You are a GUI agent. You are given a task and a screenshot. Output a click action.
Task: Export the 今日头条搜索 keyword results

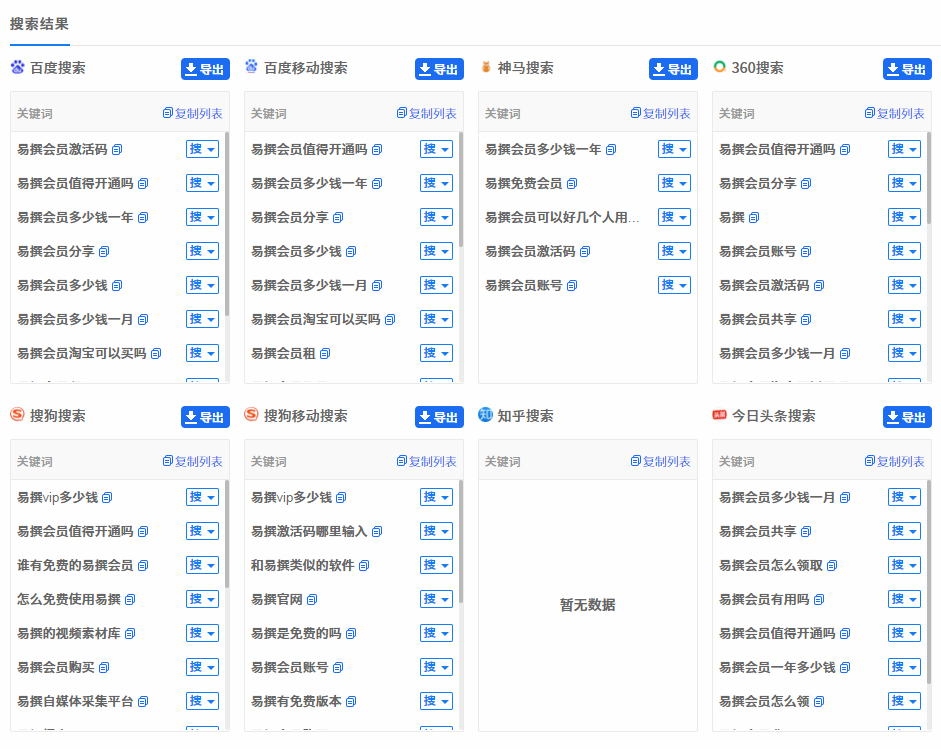pyautogui.click(x=907, y=417)
